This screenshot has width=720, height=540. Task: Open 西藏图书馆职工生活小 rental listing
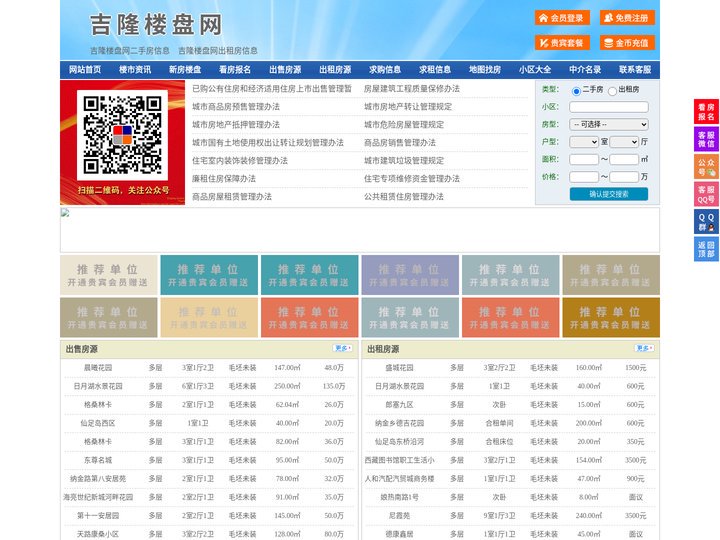pyautogui.click(x=399, y=460)
